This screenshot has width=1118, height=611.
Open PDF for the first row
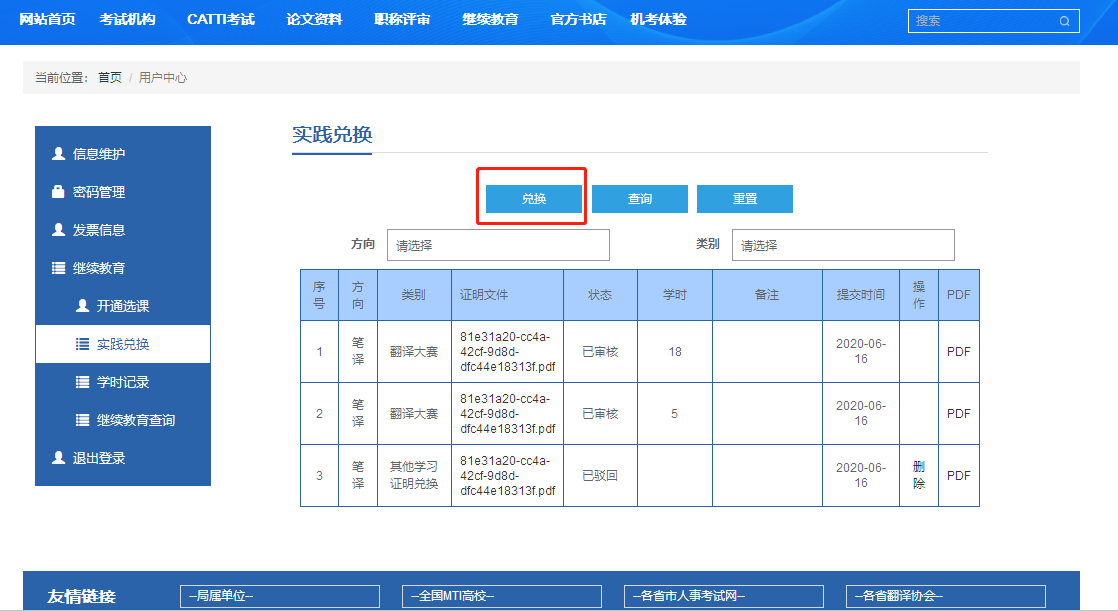(x=958, y=352)
